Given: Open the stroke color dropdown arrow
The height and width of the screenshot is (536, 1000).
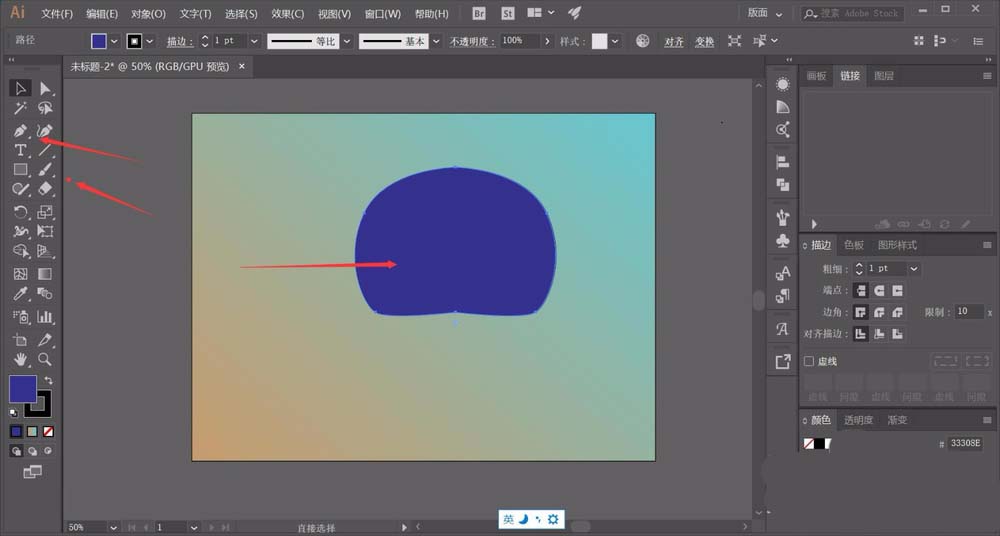Looking at the screenshot, I should point(150,41).
